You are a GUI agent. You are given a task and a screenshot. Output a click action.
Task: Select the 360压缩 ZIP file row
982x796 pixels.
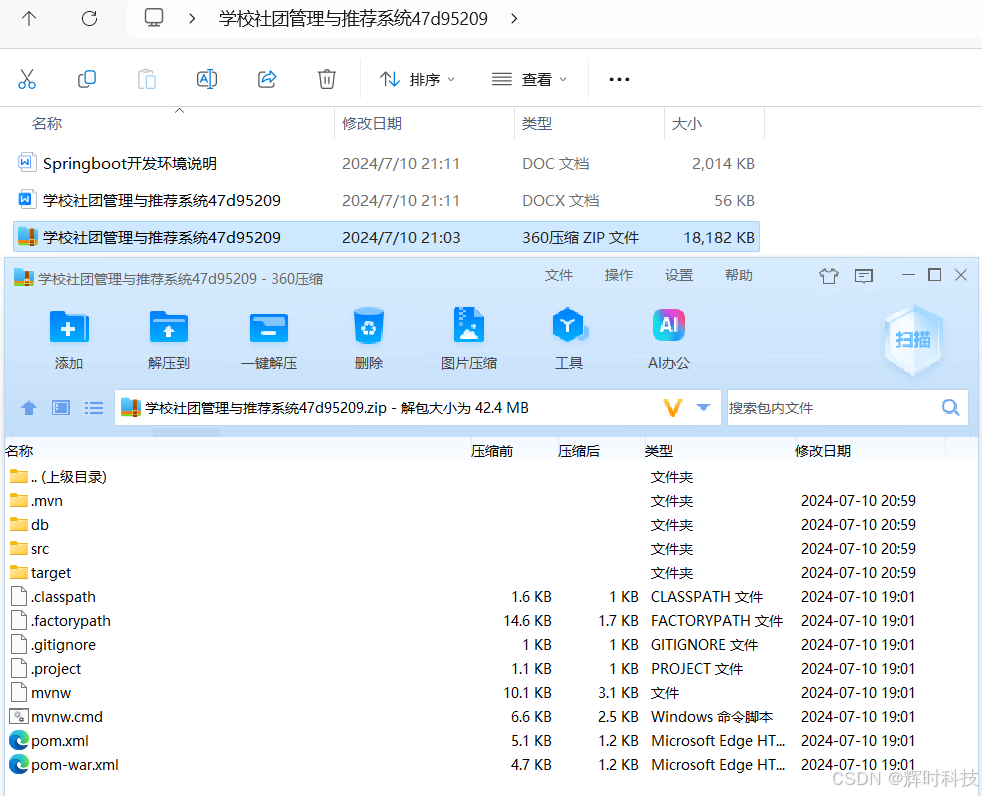coord(386,237)
